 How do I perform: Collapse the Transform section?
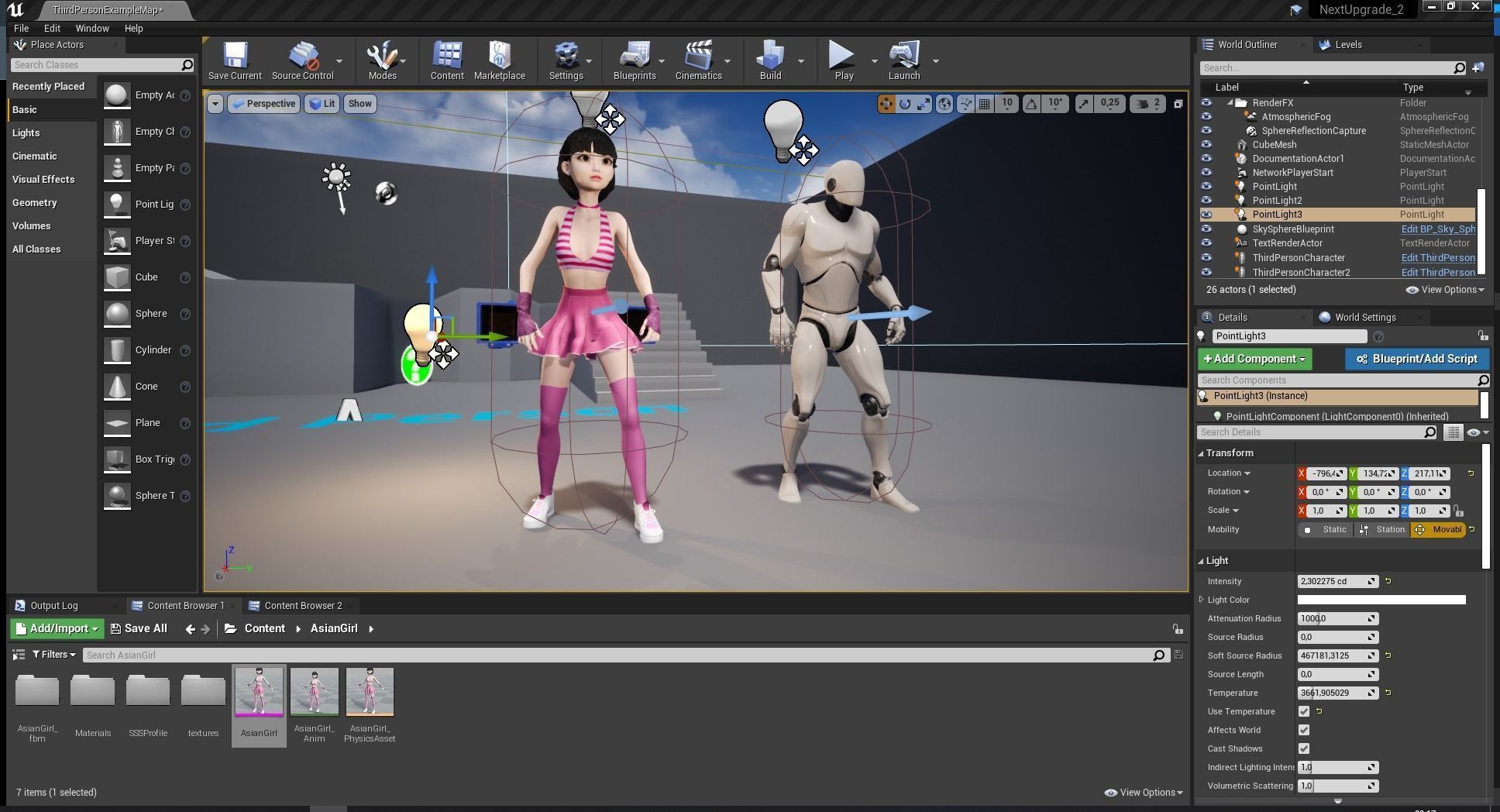coord(1201,453)
